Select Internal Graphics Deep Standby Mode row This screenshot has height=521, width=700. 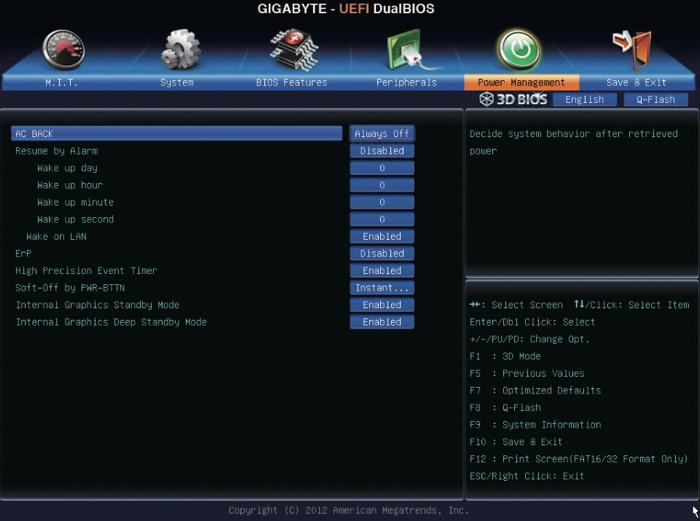click(111, 322)
